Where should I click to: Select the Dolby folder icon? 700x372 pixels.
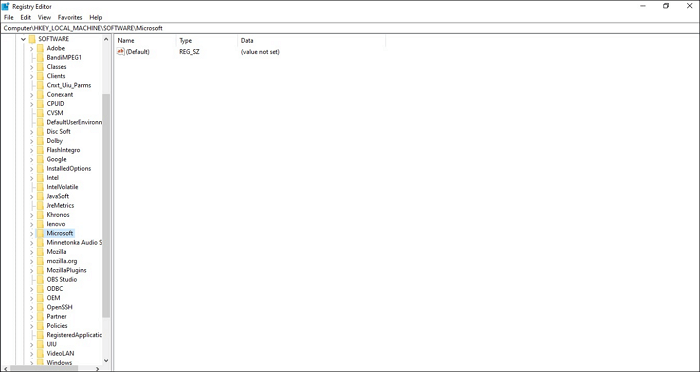point(40,141)
